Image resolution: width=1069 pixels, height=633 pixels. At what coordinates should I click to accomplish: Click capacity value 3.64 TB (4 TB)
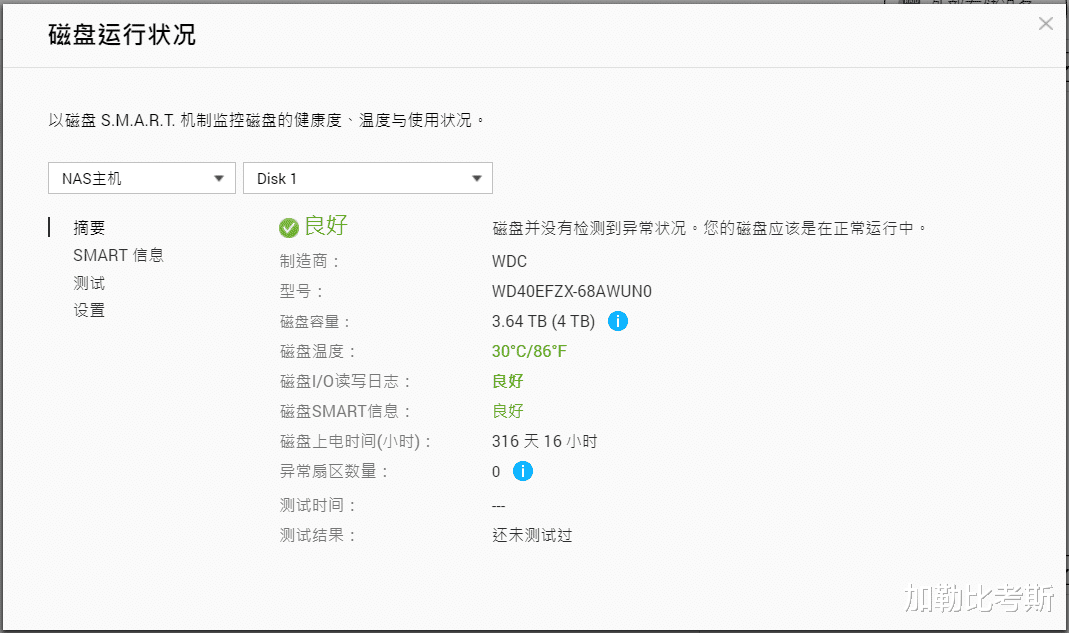543,321
